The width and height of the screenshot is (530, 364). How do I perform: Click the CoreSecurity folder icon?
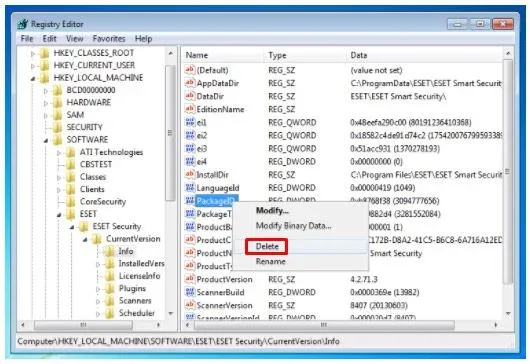click(70, 201)
